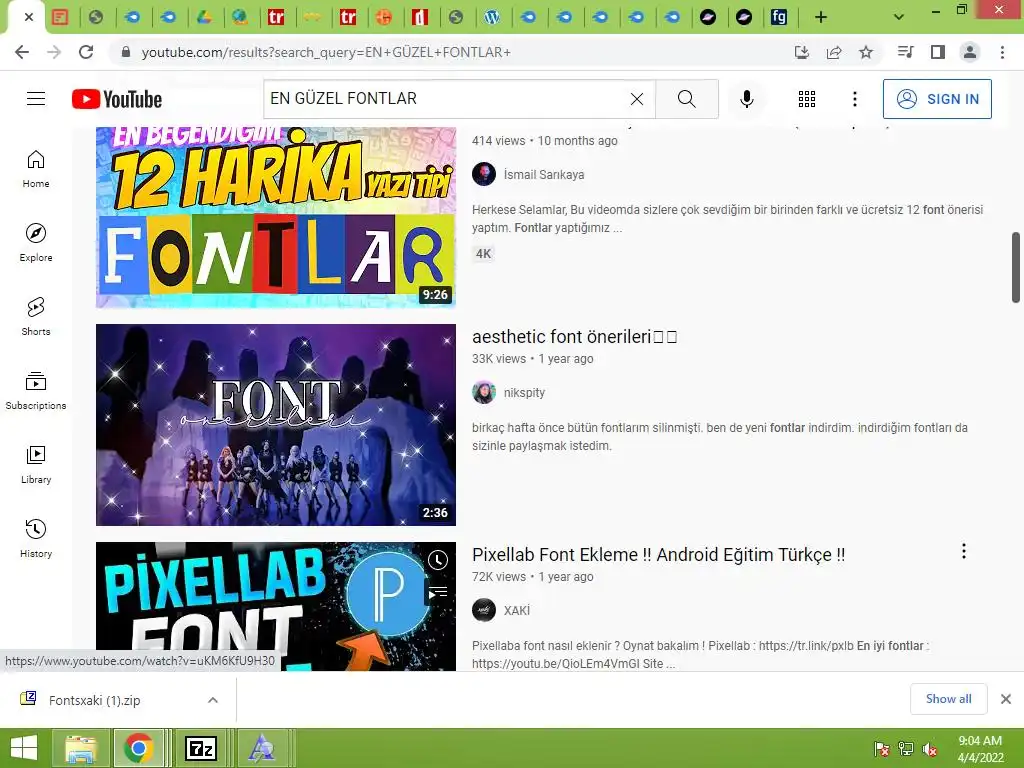Expand Fontsxaki (1).zip download options
1024x768 pixels.
pos(213,700)
